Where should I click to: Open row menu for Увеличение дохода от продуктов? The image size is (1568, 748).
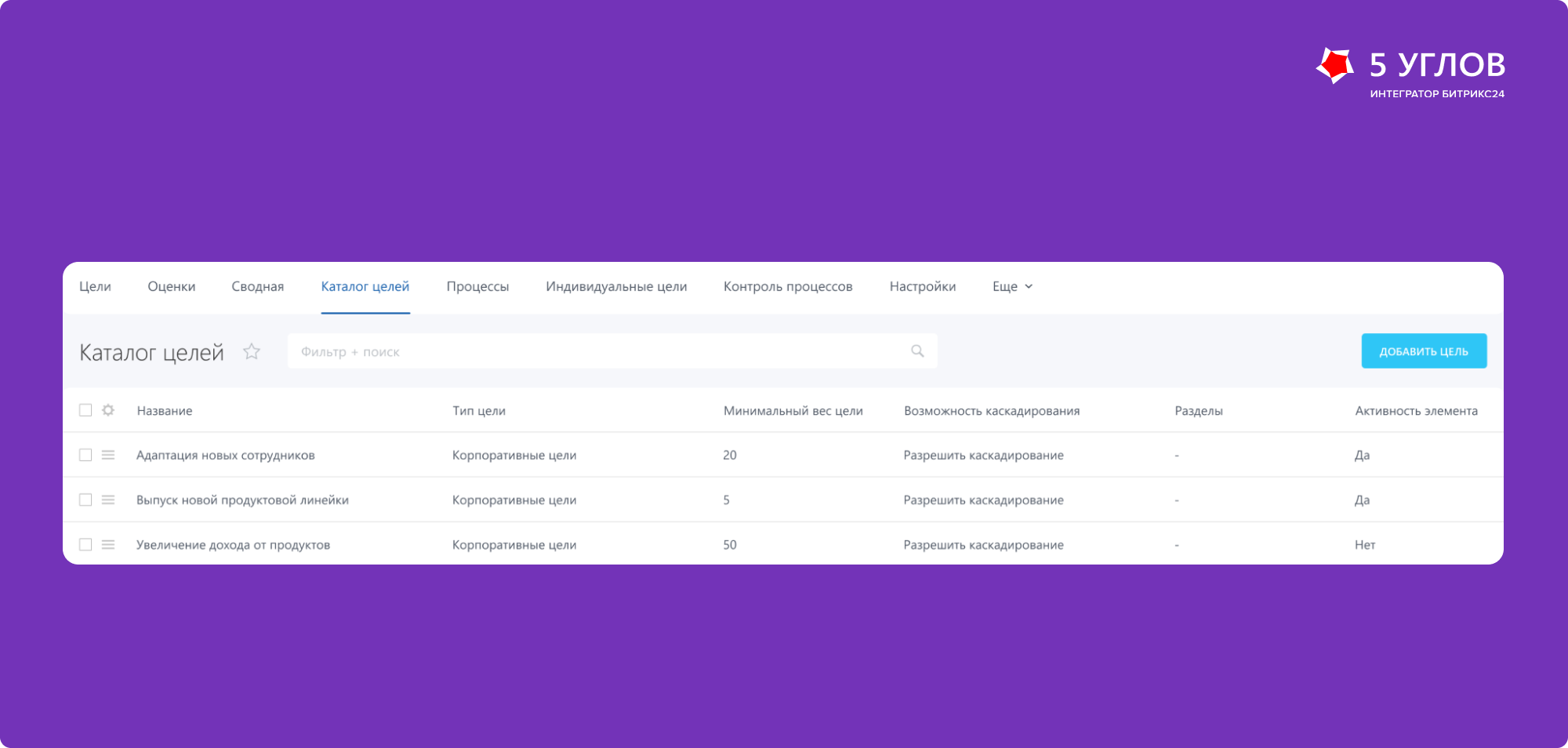pos(108,544)
